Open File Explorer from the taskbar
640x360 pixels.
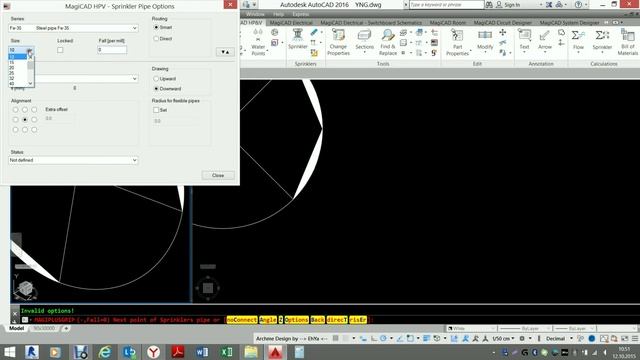coord(251,352)
